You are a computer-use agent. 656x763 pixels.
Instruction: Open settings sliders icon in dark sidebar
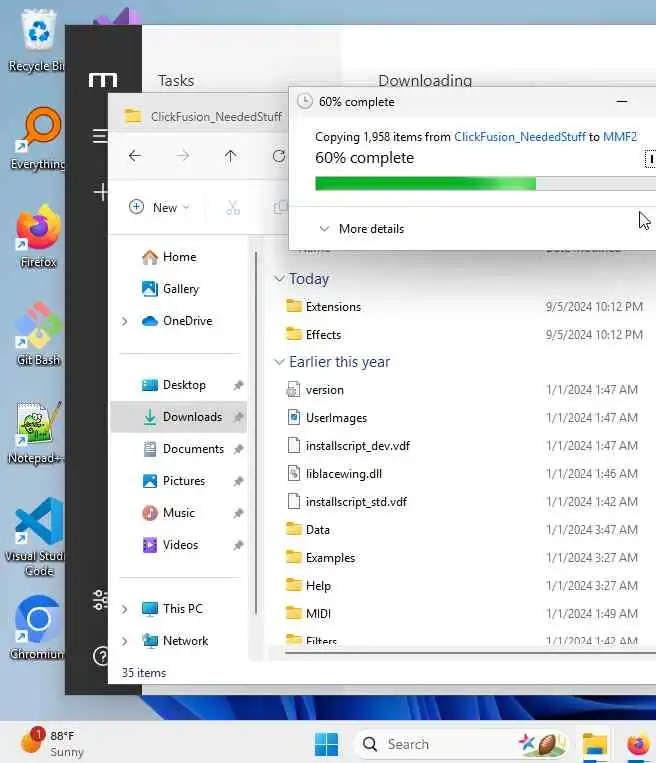(x=100, y=600)
